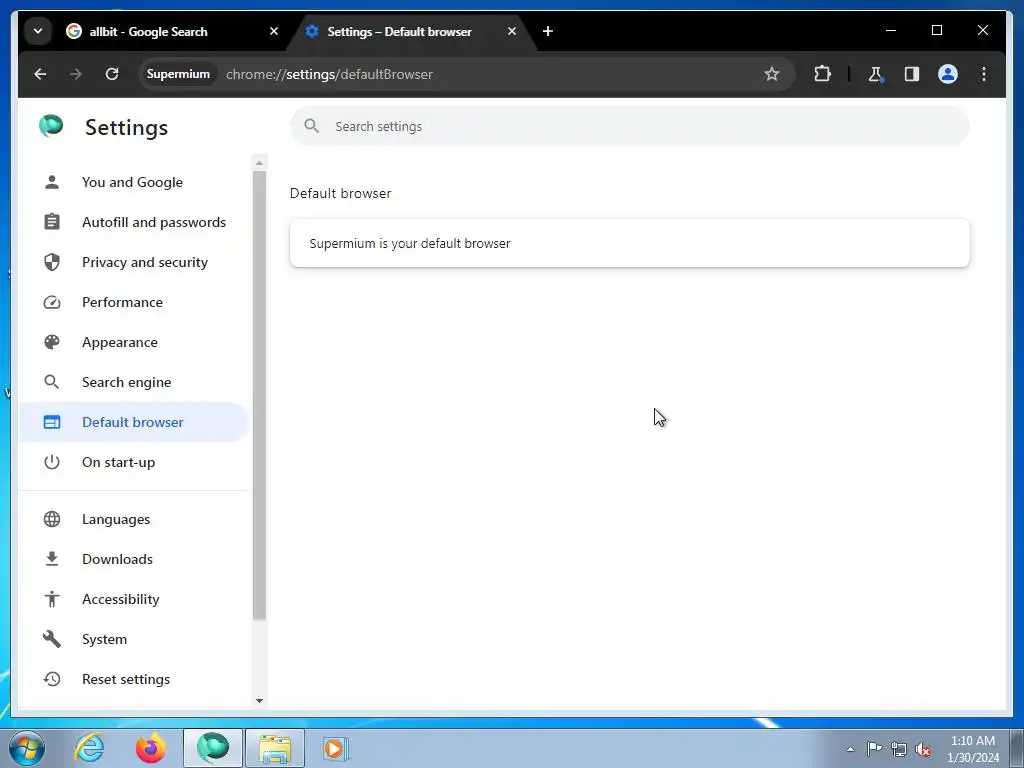This screenshot has width=1024, height=768.
Task: Open Windows Explorer from taskbar
Action: click(275, 748)
